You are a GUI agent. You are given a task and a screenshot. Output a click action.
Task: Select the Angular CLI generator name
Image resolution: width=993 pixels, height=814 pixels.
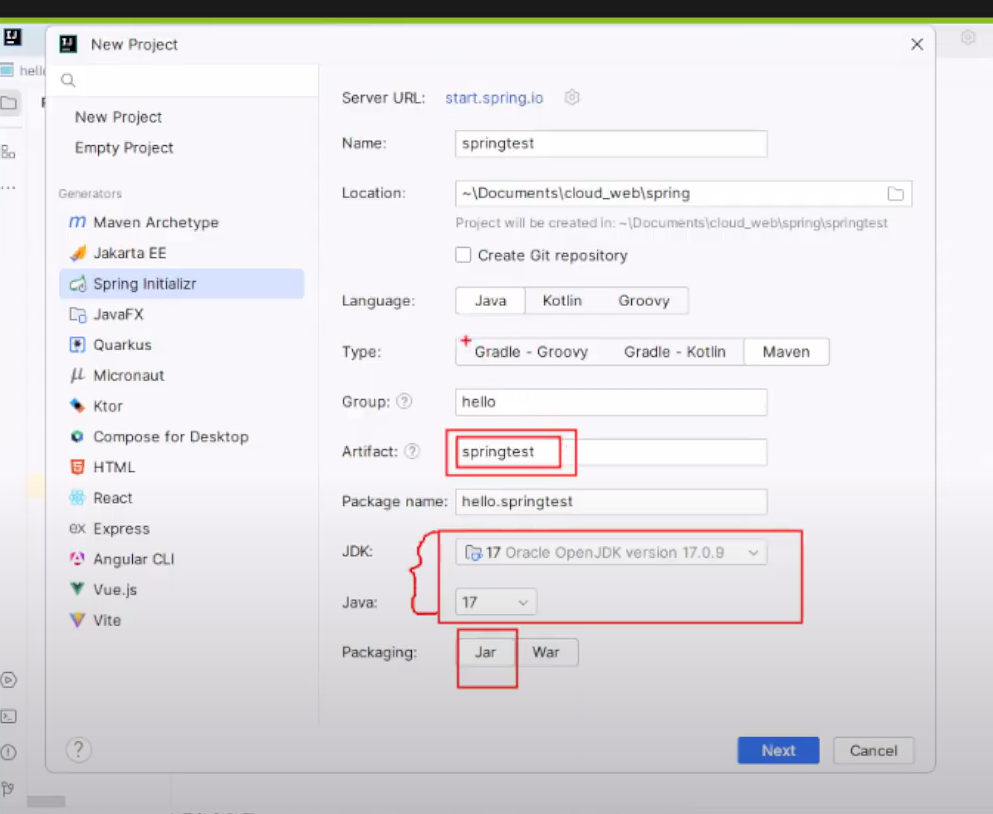pos(134,559)
